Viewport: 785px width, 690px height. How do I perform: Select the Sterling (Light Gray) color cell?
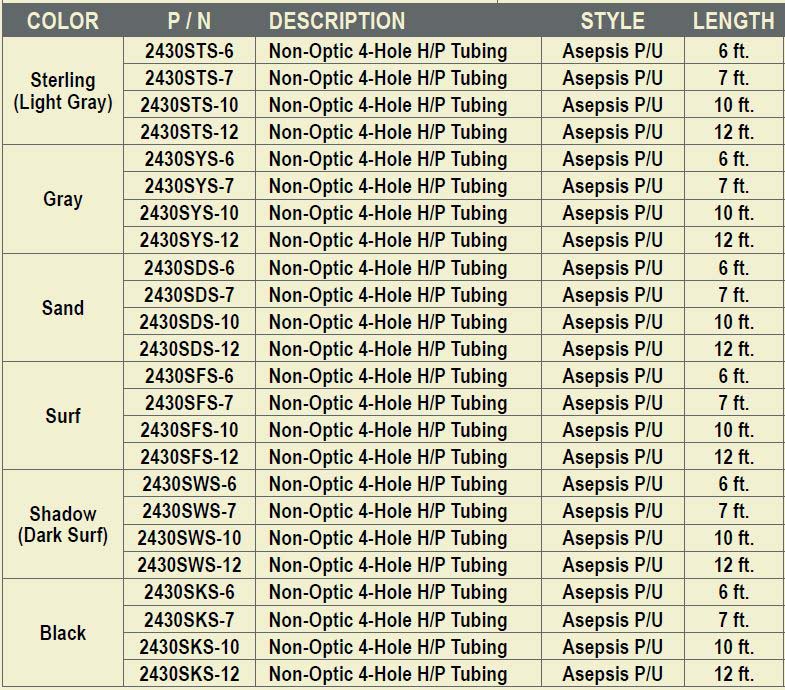point(63,91)
